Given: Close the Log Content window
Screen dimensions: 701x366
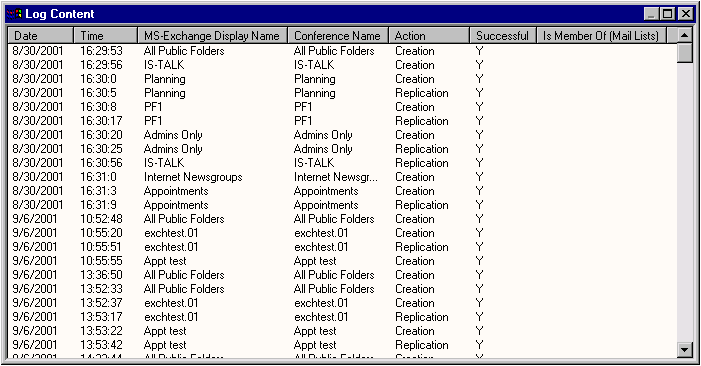Looking at the screenshot, I should coord(685,14).
